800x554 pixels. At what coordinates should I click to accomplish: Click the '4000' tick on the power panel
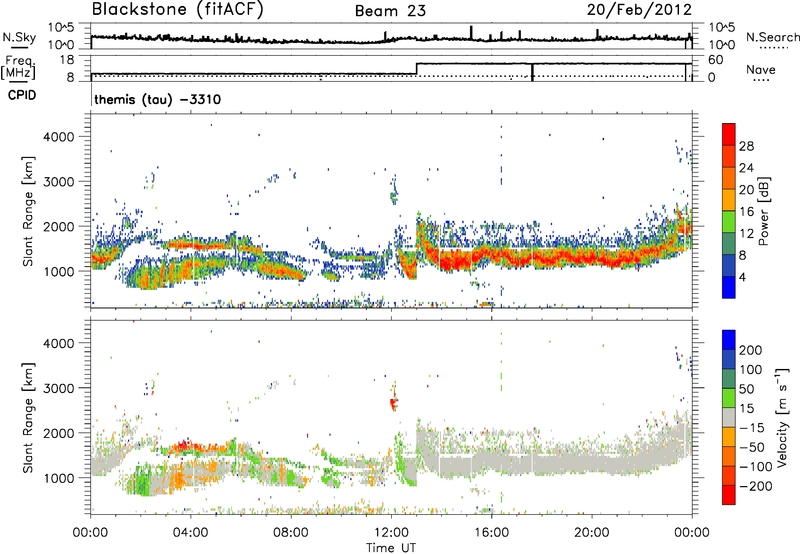click(59, 137)
